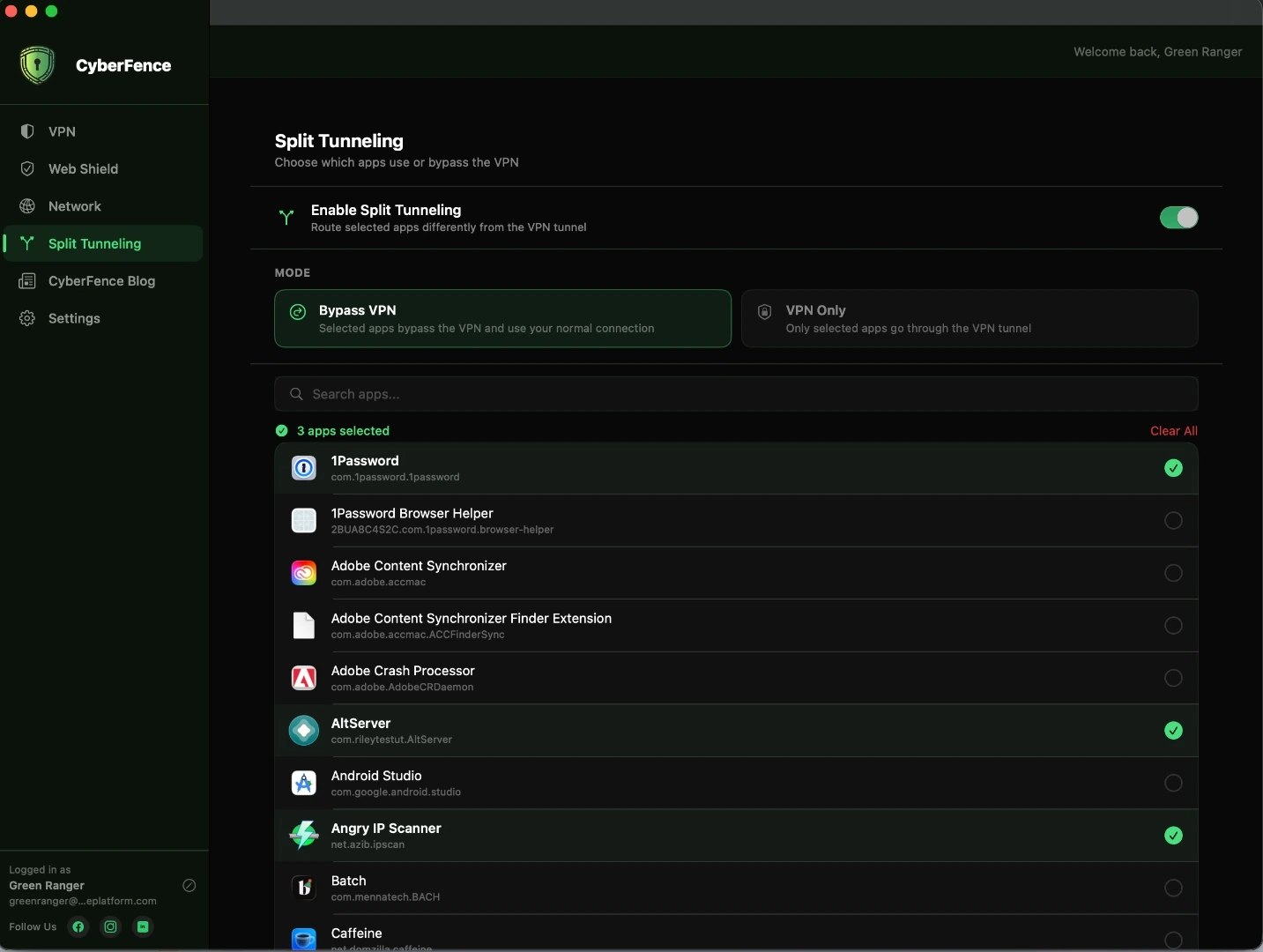The image size is (1263, 952).
Task: Click the green check beside 3 apps selected
Action: pyautogui.click(x=282, y=431)
